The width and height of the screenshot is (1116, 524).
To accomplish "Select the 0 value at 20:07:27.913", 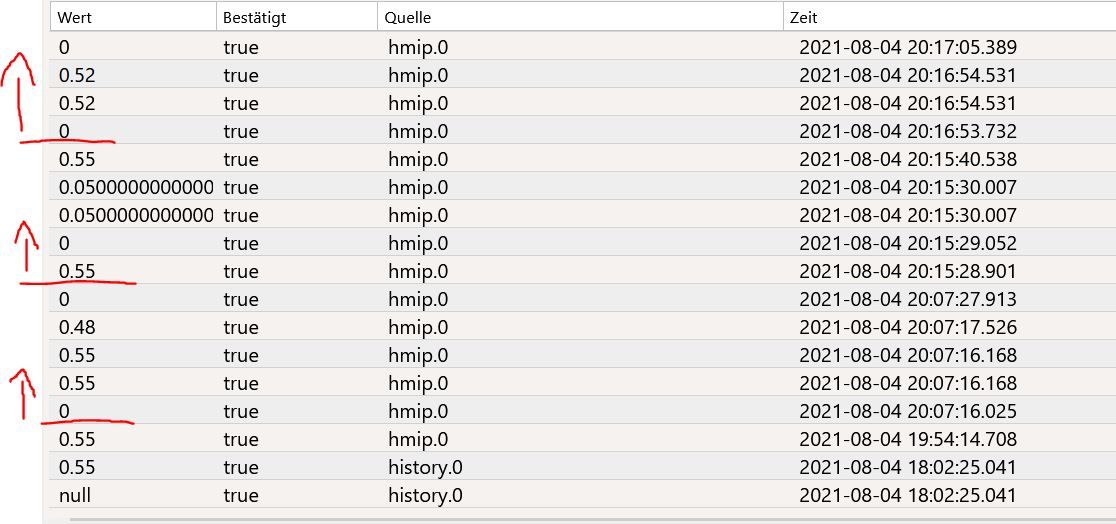I will tap(64, 300).
